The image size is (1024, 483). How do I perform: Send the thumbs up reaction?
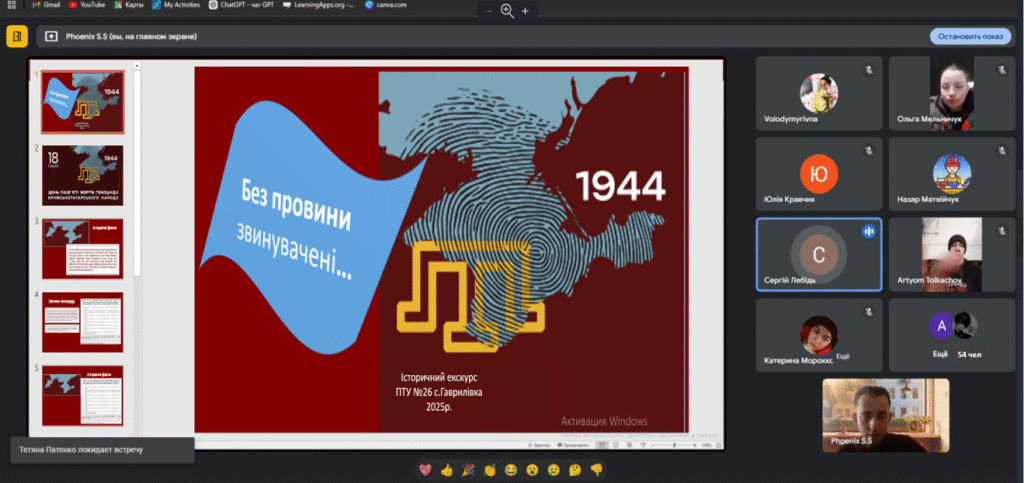[x=447, y=468]
